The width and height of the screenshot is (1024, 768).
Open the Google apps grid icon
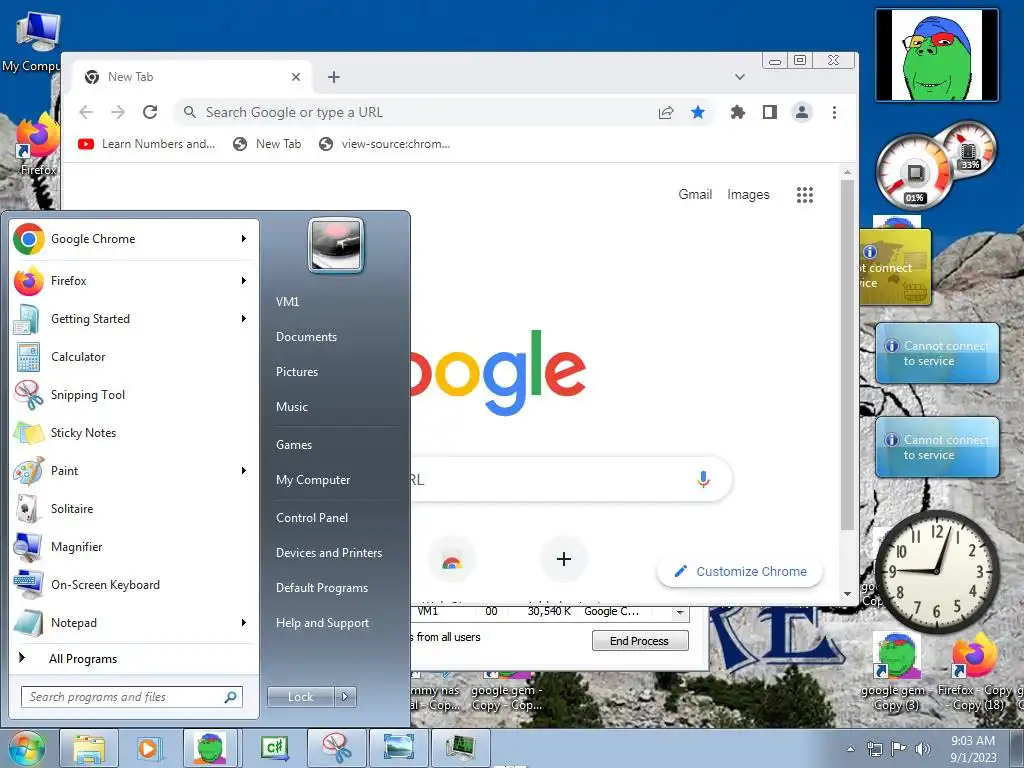point(805,195)
